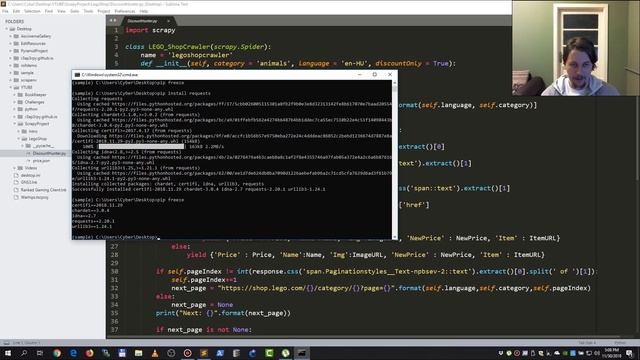Open DiscountHunter.py in the sidebar

(x=49, y=153)
